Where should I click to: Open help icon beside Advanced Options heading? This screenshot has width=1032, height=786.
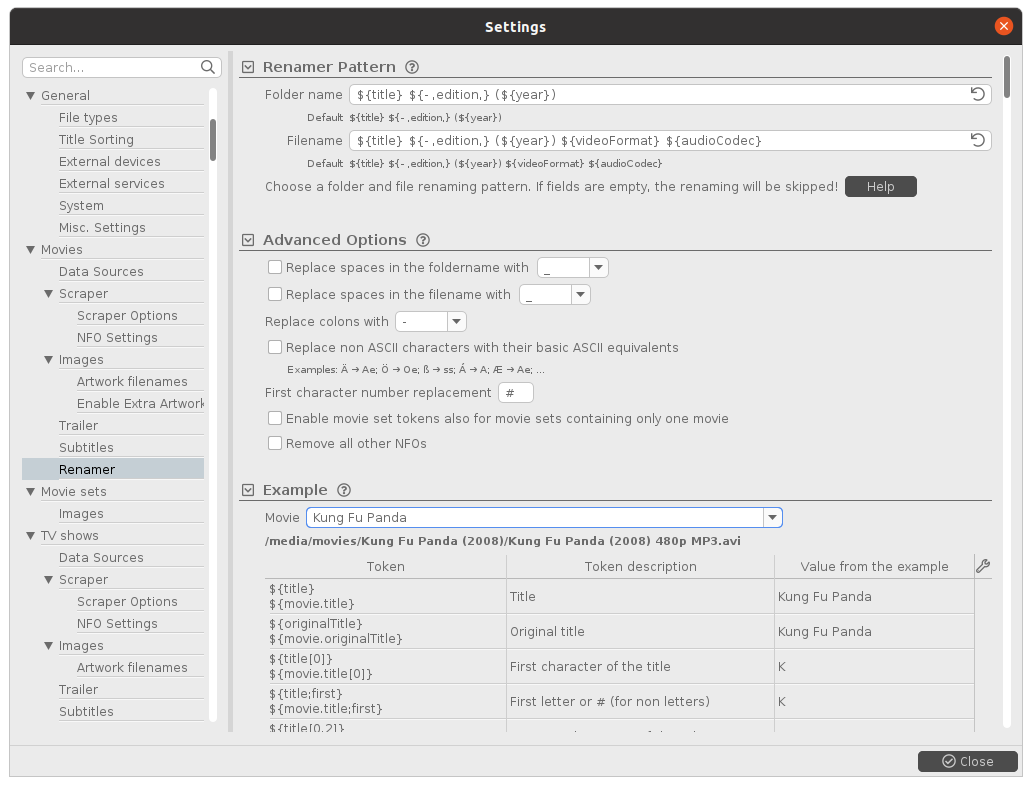(422, 241)
